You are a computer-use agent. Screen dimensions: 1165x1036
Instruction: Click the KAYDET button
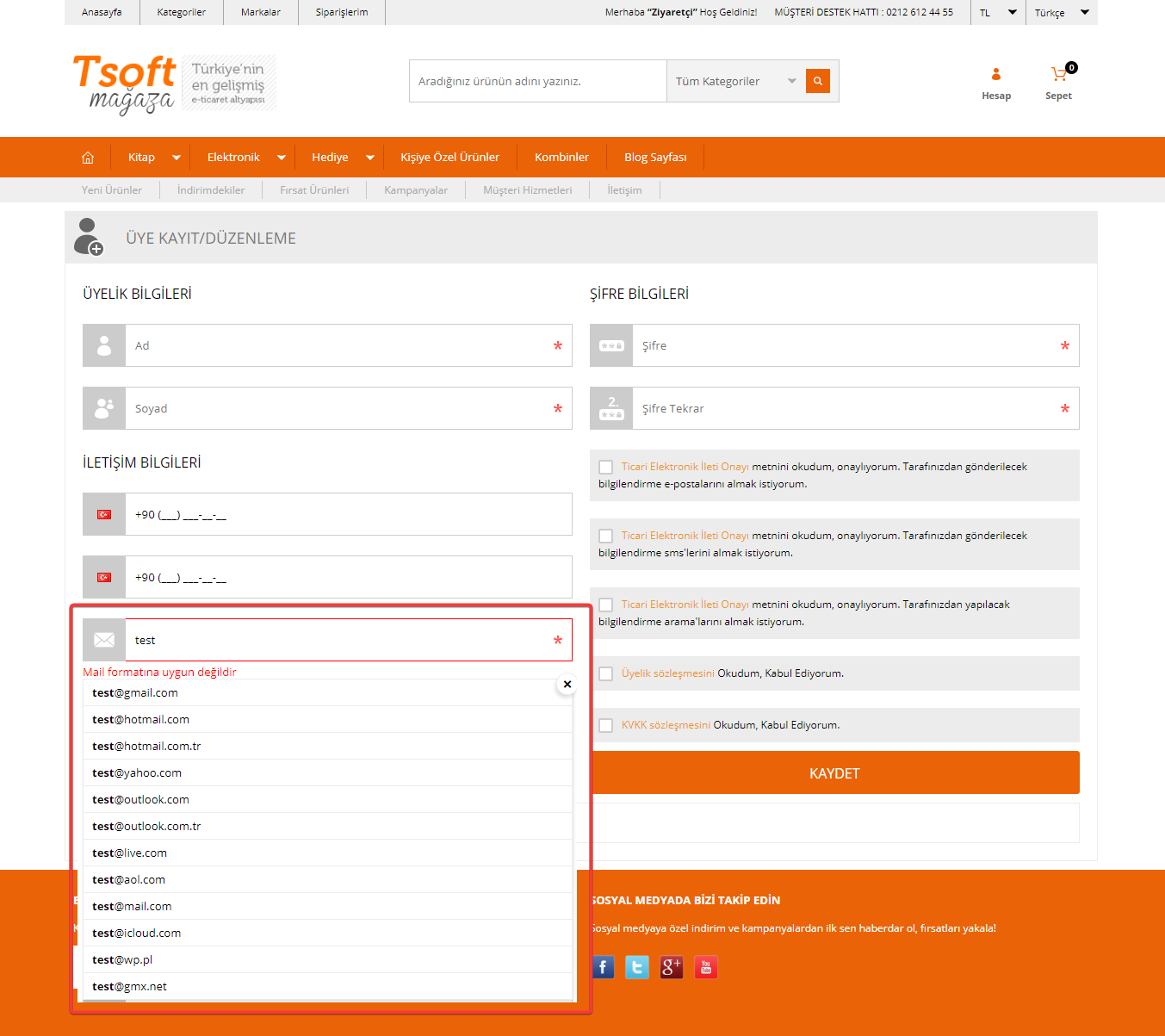pos(834,772)
